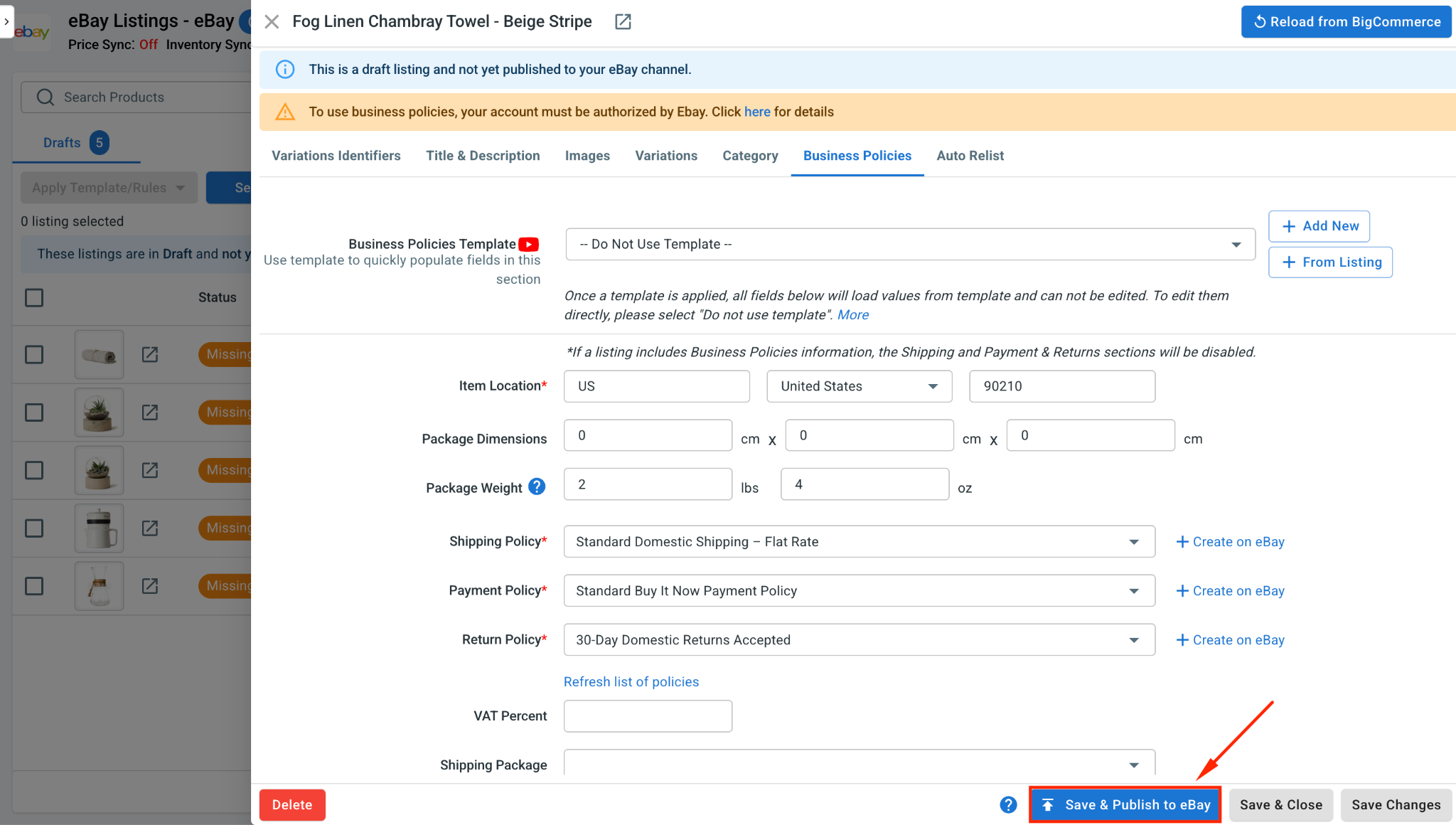Click the YouTube video icon for Business Policies Template
Image resolution: width=1456 pixels, height=825 pixels.
tap(529, 244)
